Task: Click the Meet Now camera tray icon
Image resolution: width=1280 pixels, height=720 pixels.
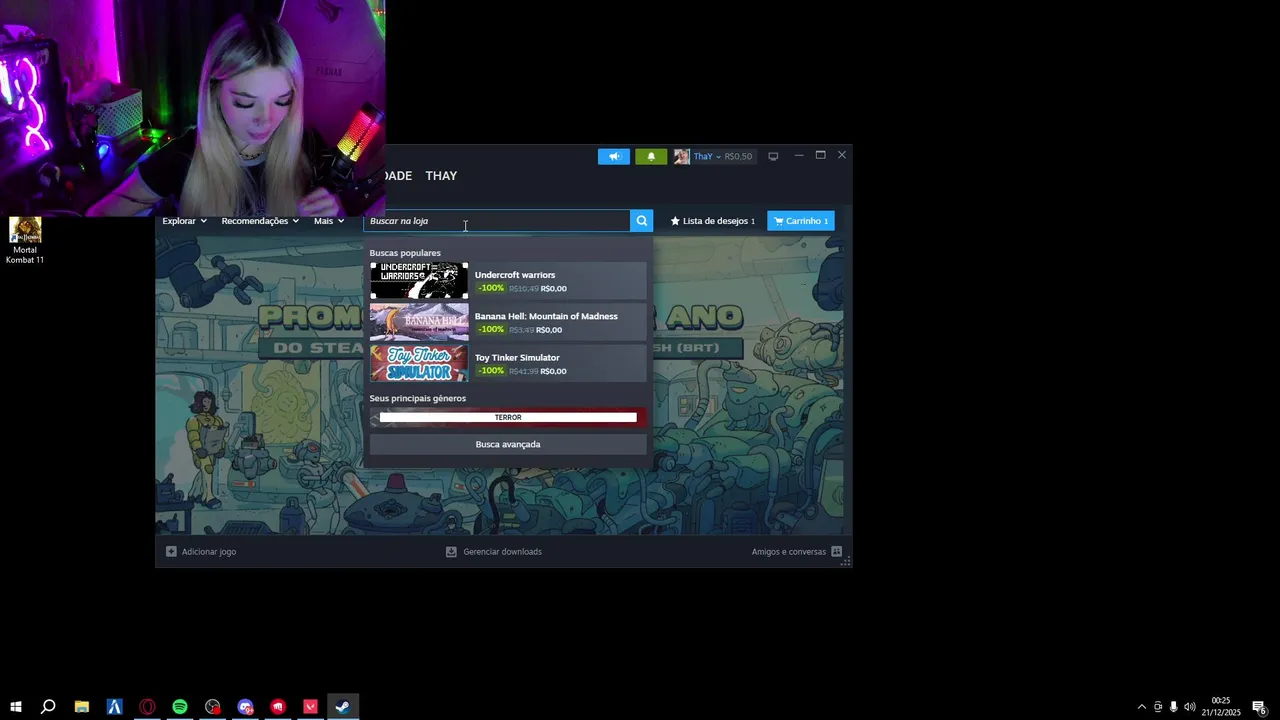Action: 1158,707
